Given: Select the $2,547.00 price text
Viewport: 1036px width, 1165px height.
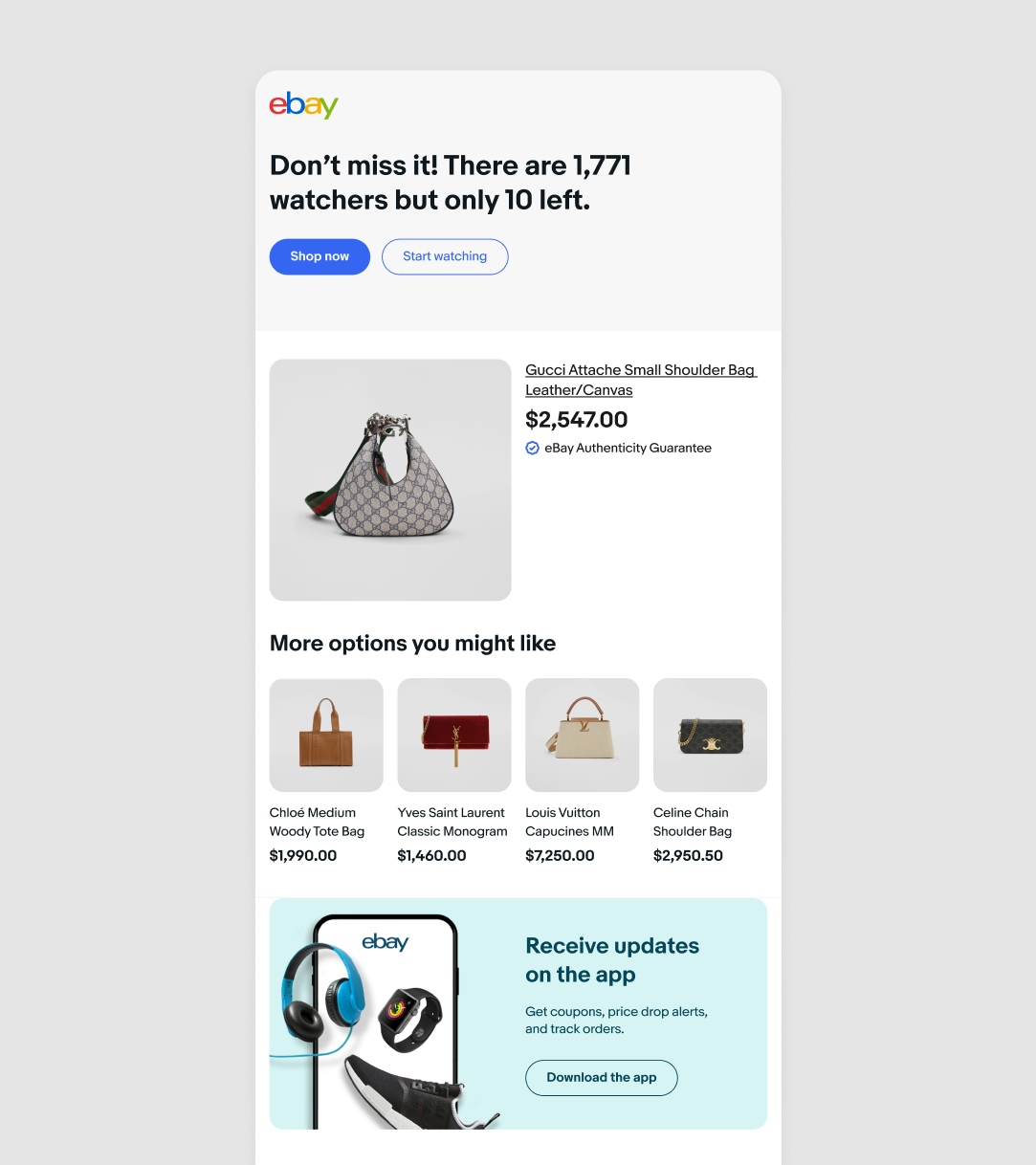Looking at the screenshot, I should [577, 419].
